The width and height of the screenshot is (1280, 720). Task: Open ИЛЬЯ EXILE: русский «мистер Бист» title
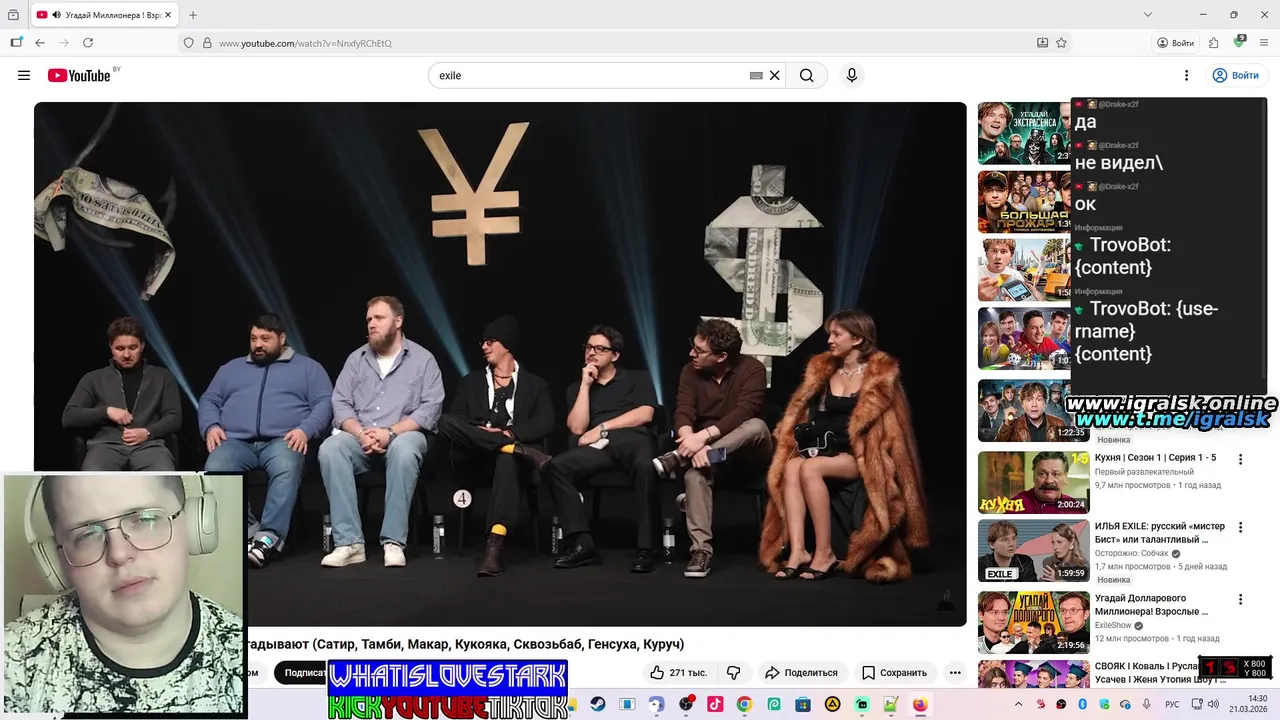click(x=1159, y=533)
